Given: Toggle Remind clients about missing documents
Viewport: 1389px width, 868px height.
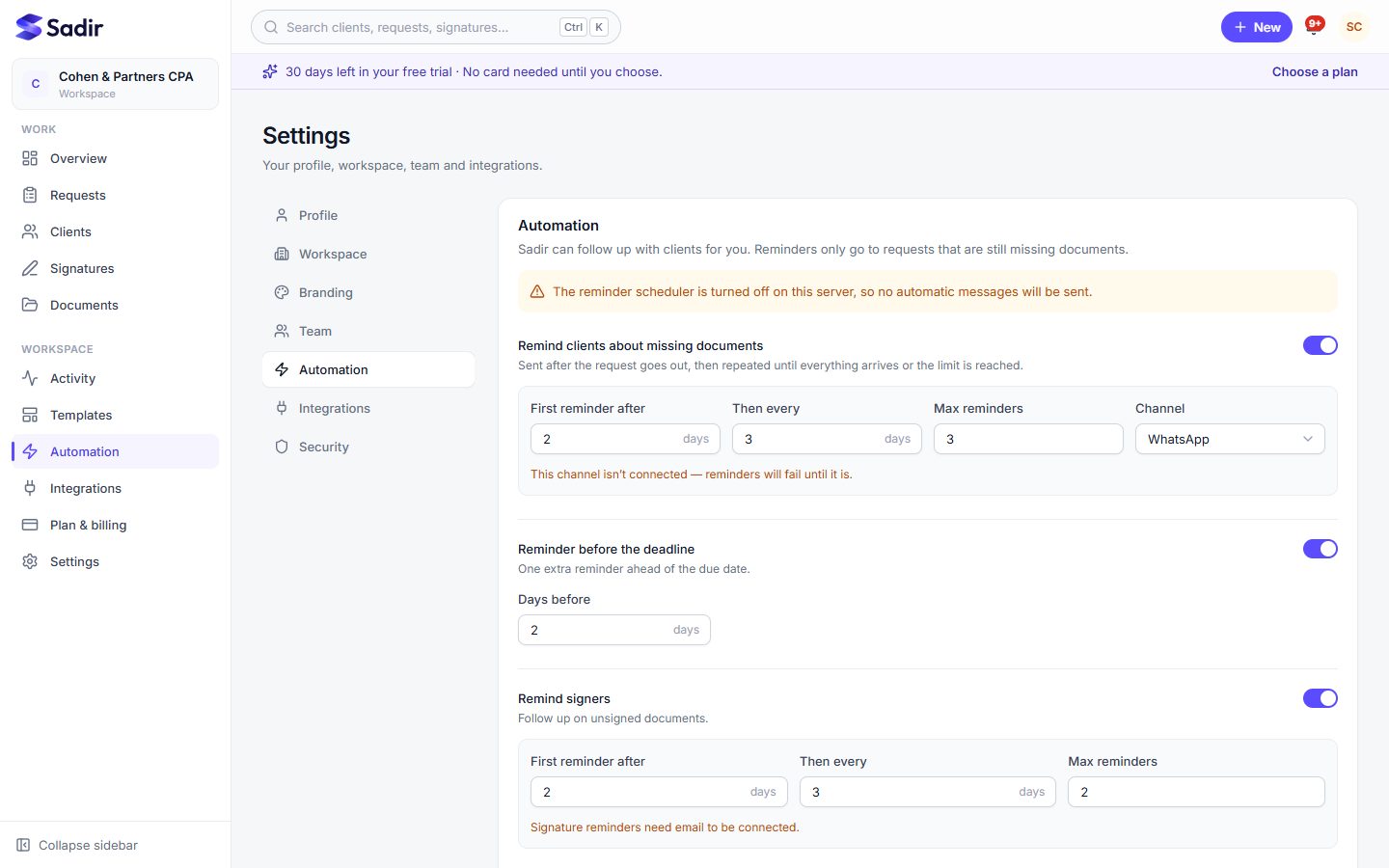Looking at the screenshot, I should coord(1321,345).
